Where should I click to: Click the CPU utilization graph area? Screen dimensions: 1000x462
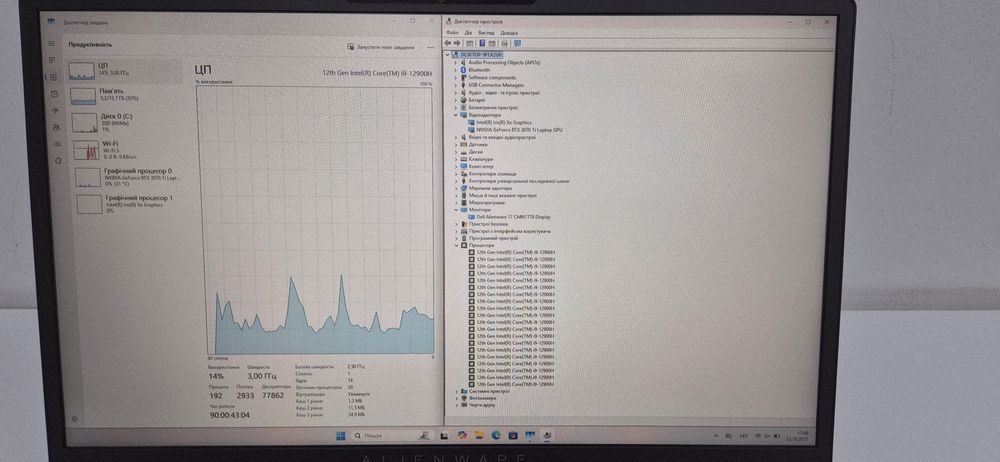coord(314,220)
